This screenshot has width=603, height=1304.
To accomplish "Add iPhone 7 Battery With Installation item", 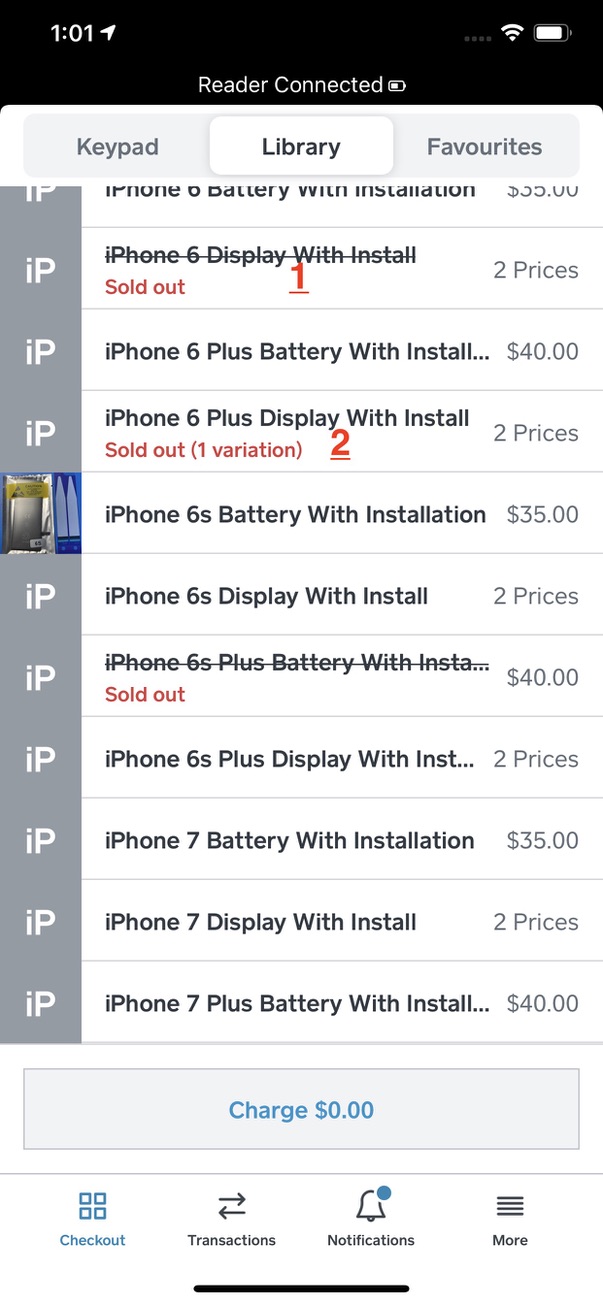I will pos(289,840).
